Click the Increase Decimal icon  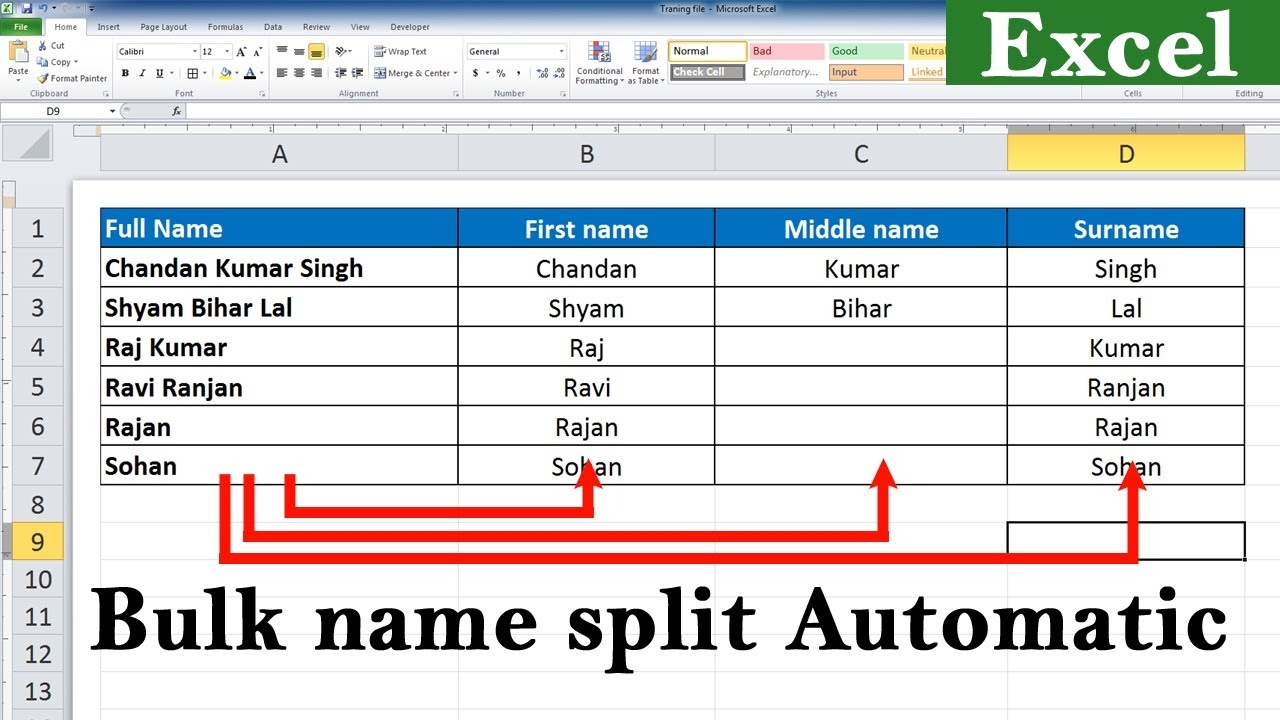[542, 73]
